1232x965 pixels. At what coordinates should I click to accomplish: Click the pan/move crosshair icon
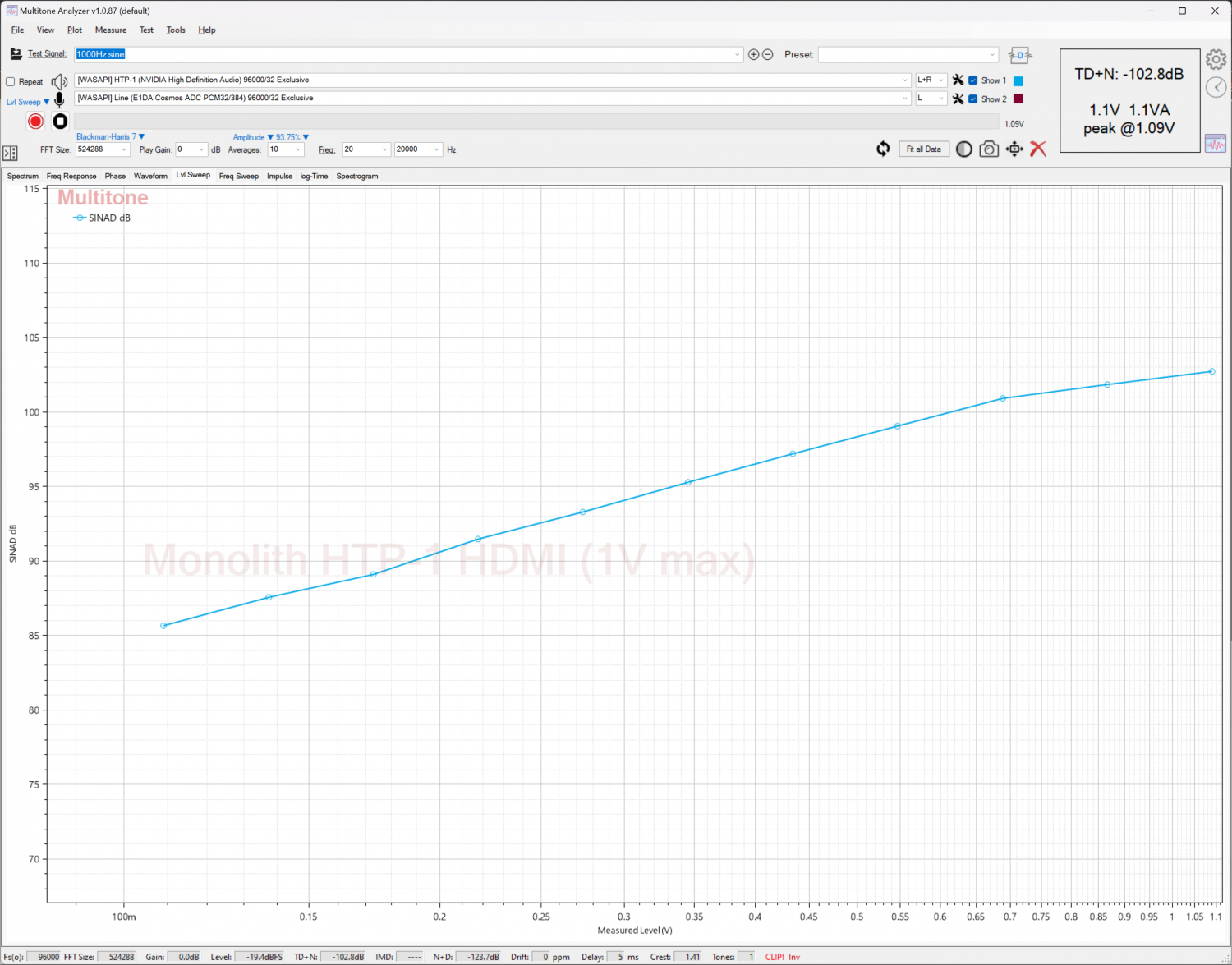tap(1015, 149)
